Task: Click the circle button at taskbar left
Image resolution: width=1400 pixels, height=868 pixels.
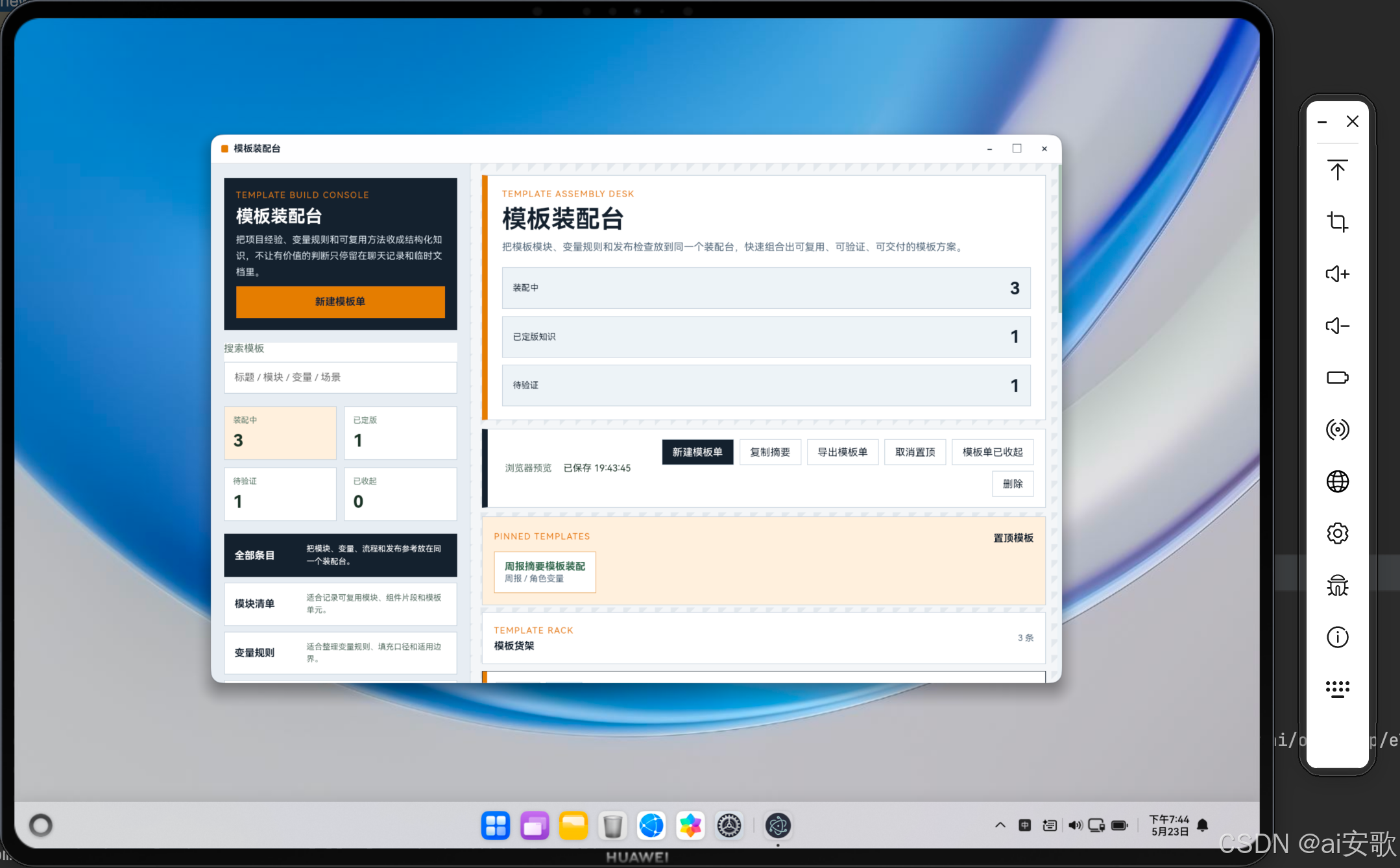Action: pos(41,825)
